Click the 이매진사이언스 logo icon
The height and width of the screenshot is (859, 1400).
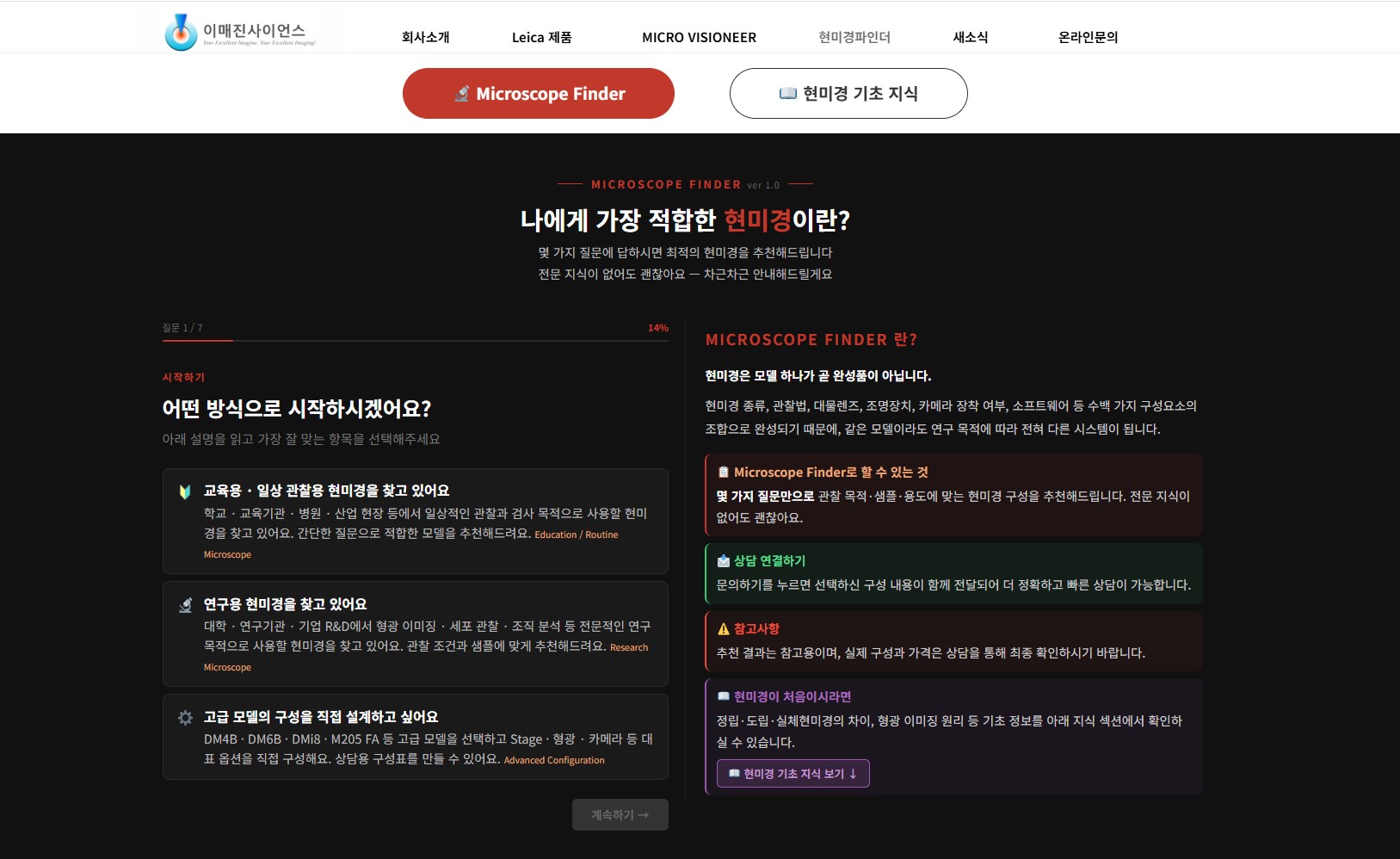(x=181, y=32)
